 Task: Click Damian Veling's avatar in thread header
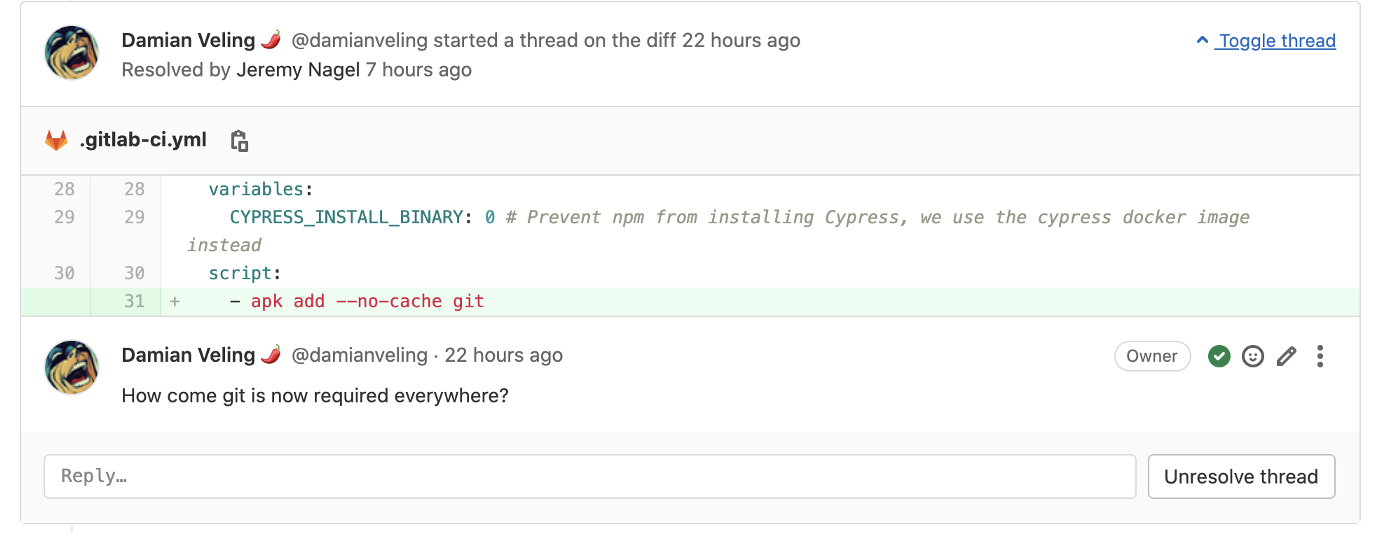tap(72, 53)
